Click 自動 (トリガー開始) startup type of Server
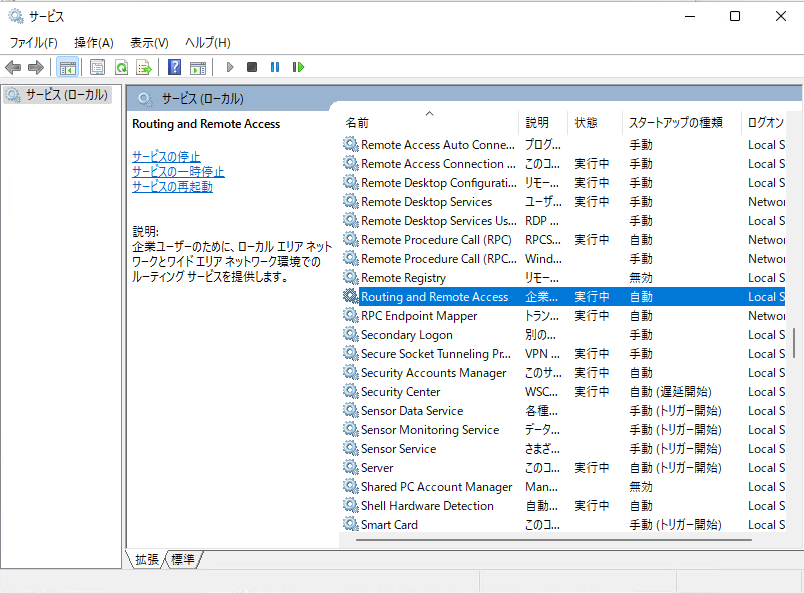Screen dimensions: 804x593 tap(675, 467)
